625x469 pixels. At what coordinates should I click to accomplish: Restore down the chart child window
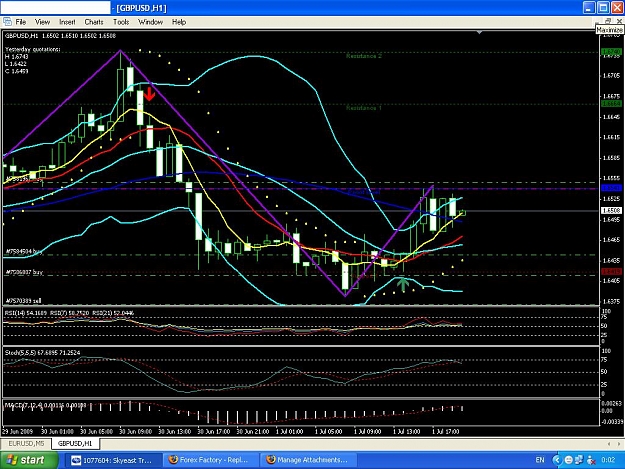point(608,20)
